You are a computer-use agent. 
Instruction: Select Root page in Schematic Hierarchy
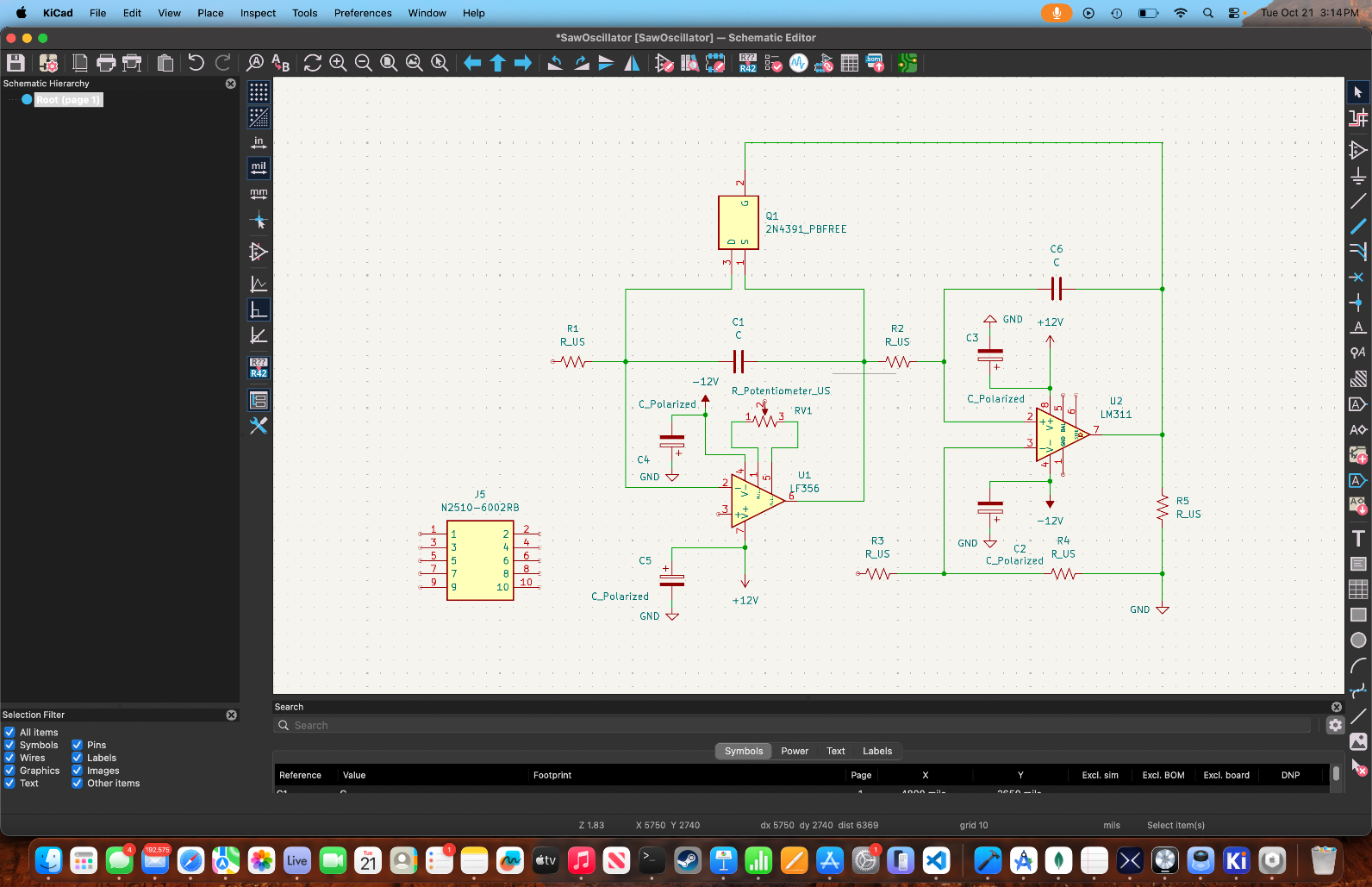click(68, 100)
